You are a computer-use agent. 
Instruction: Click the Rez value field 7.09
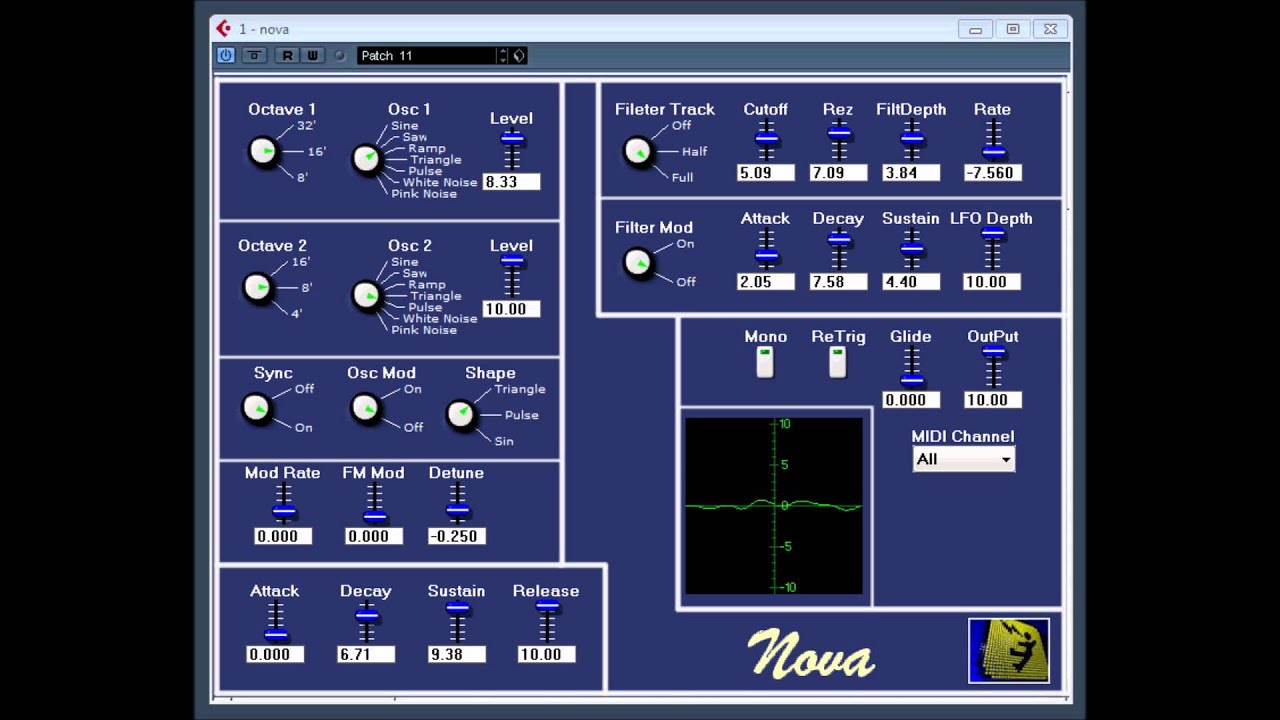point(839,173)
